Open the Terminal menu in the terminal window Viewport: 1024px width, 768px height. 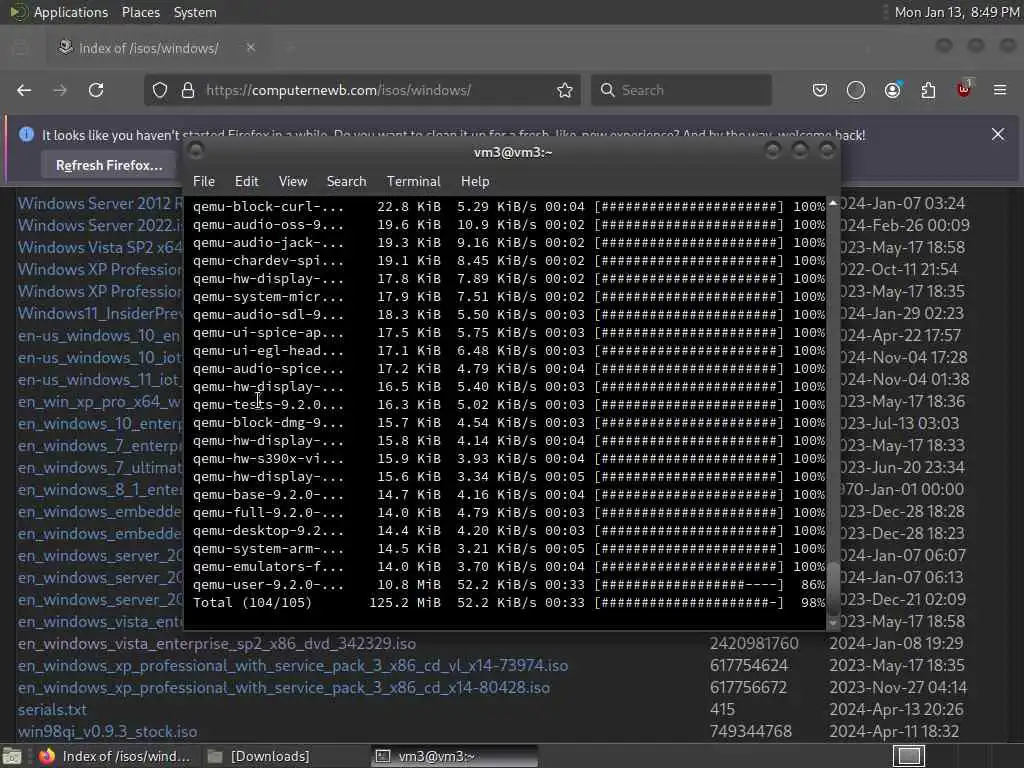click(x=413, y=182)
